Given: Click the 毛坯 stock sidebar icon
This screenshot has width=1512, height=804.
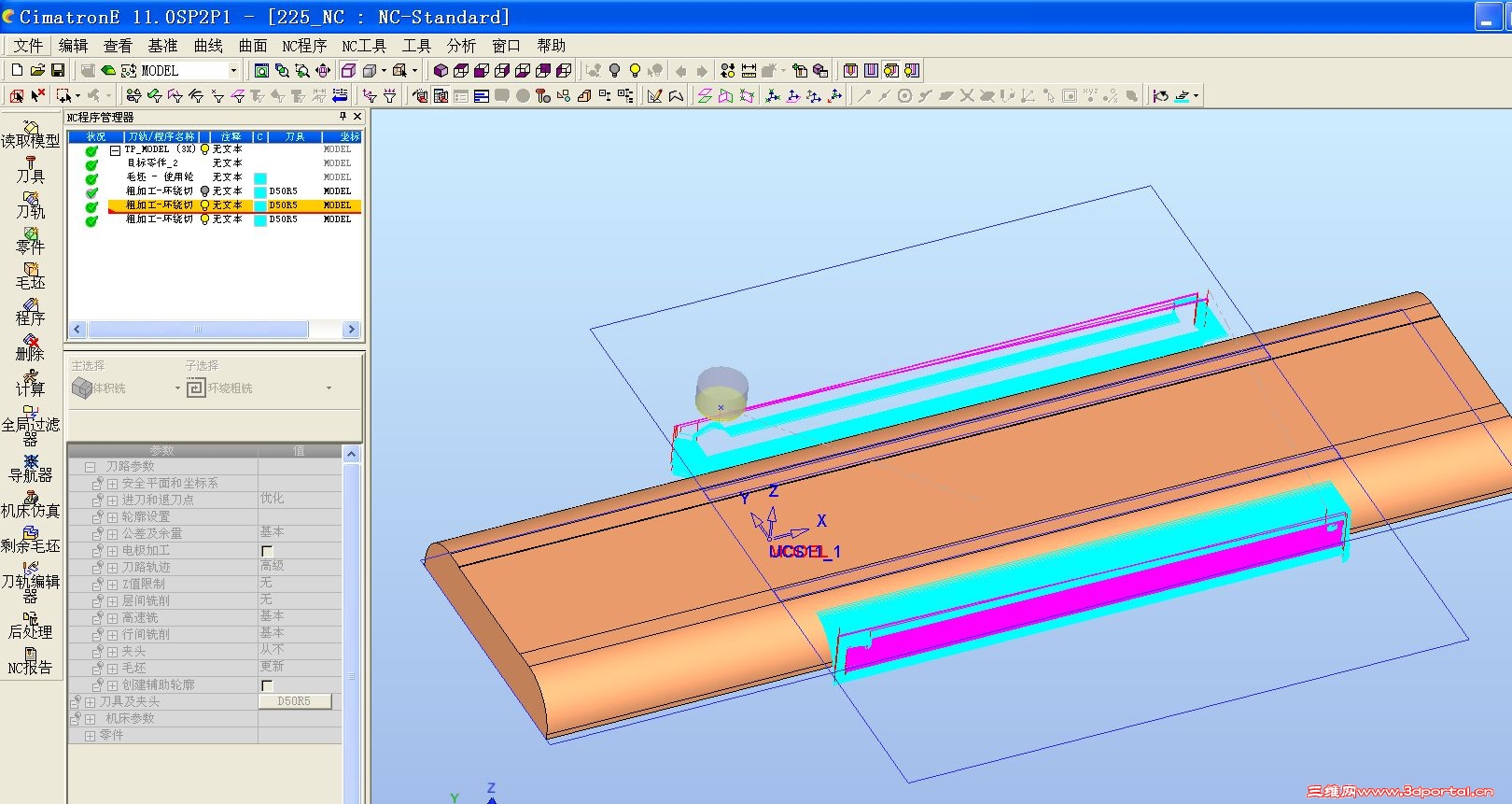Looking at the screenshot, I should (x=30, y=276).
